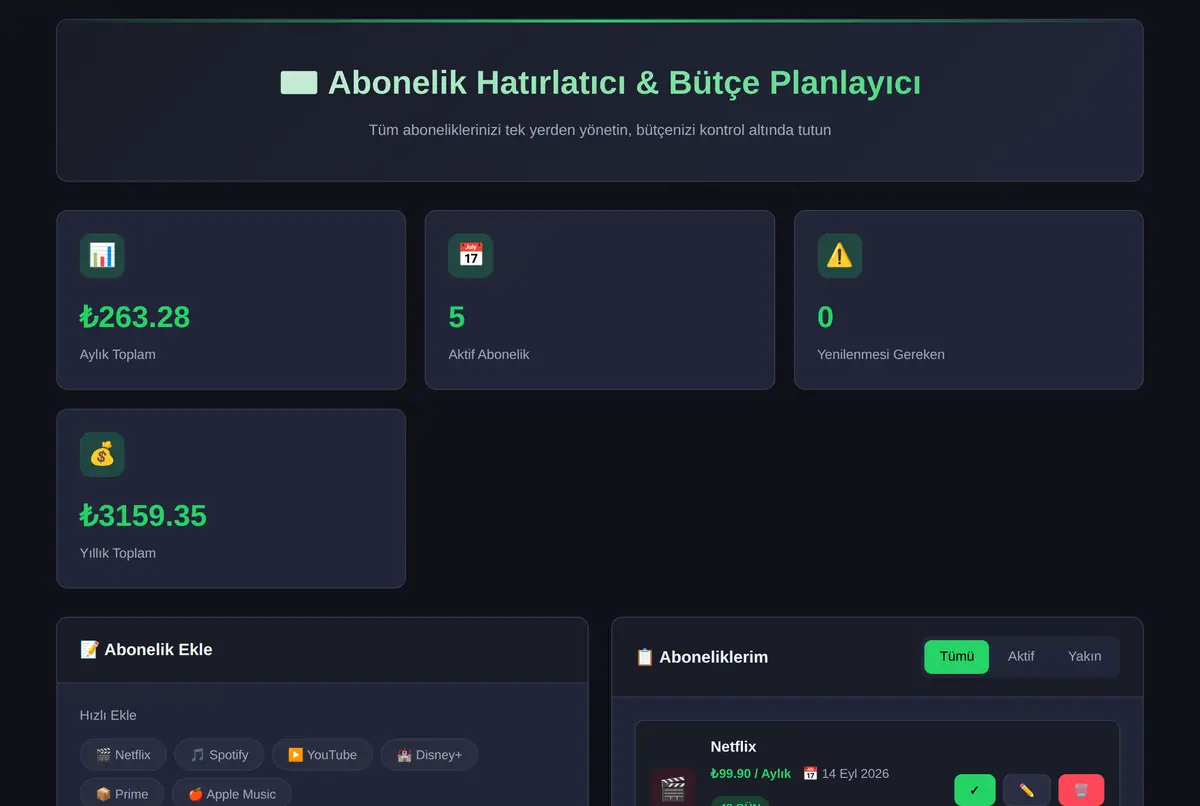Screen dimensions: 1200x806
Task: Click the Netflix subscription name
Action: [x=734, y=747]
